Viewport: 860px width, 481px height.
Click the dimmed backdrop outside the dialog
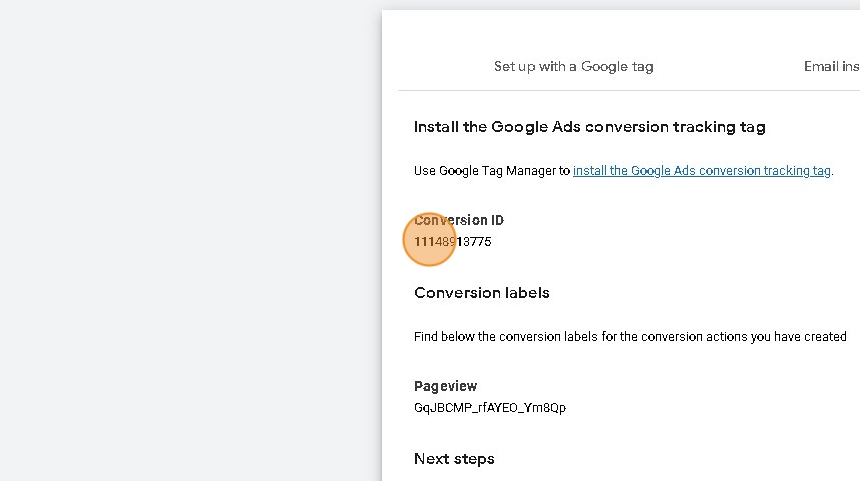(190, 240)
